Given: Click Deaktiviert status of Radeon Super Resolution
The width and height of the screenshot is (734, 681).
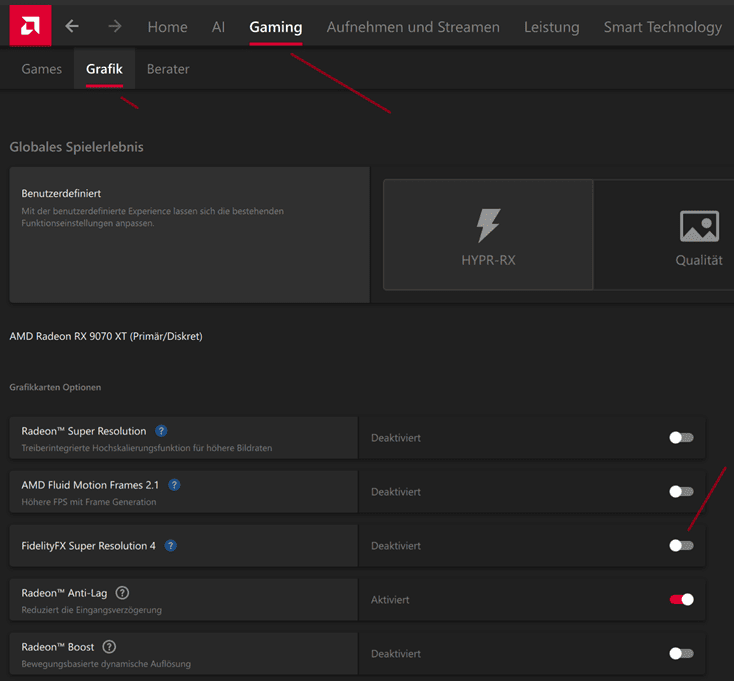Looking at the screenshot, I should point(396,438).
